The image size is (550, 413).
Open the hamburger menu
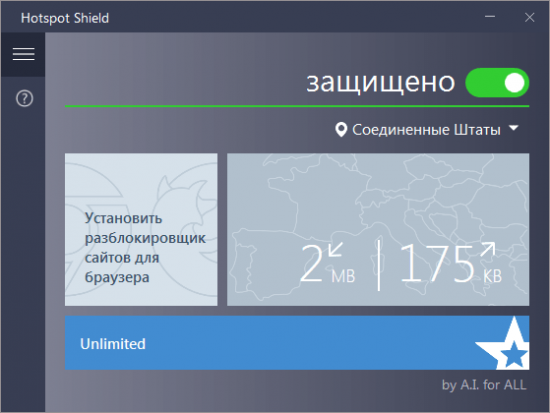point(24,54)
